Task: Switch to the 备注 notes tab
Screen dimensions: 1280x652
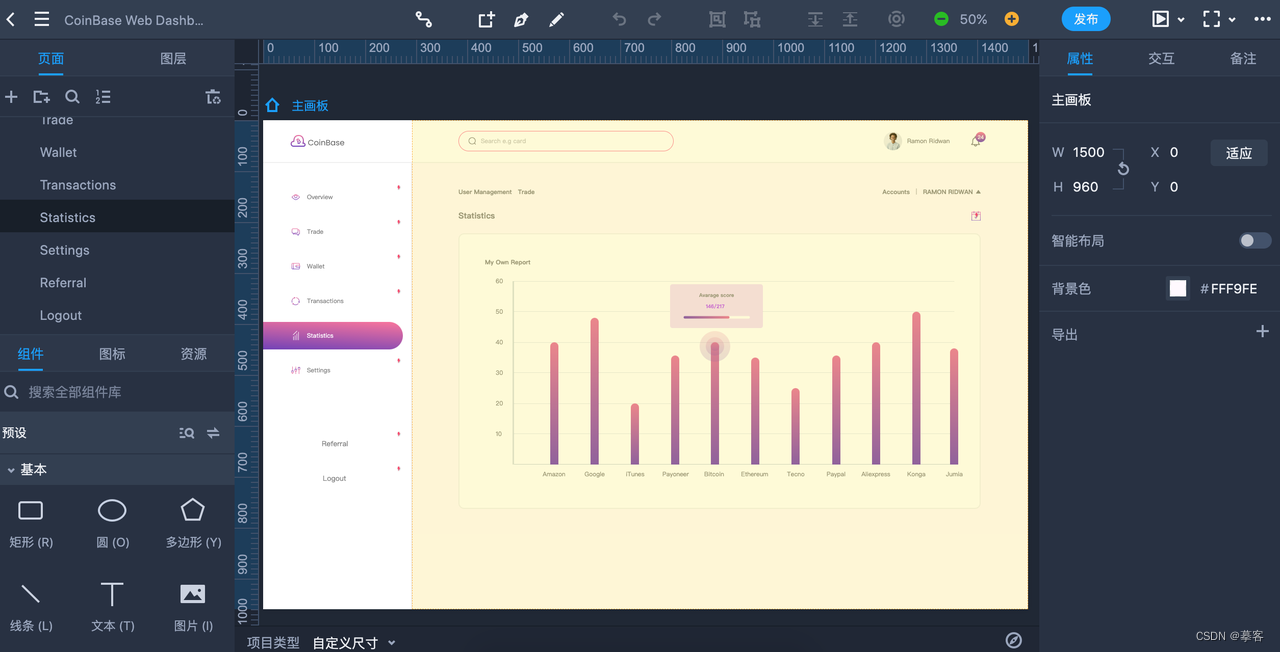Action: 1243,58
